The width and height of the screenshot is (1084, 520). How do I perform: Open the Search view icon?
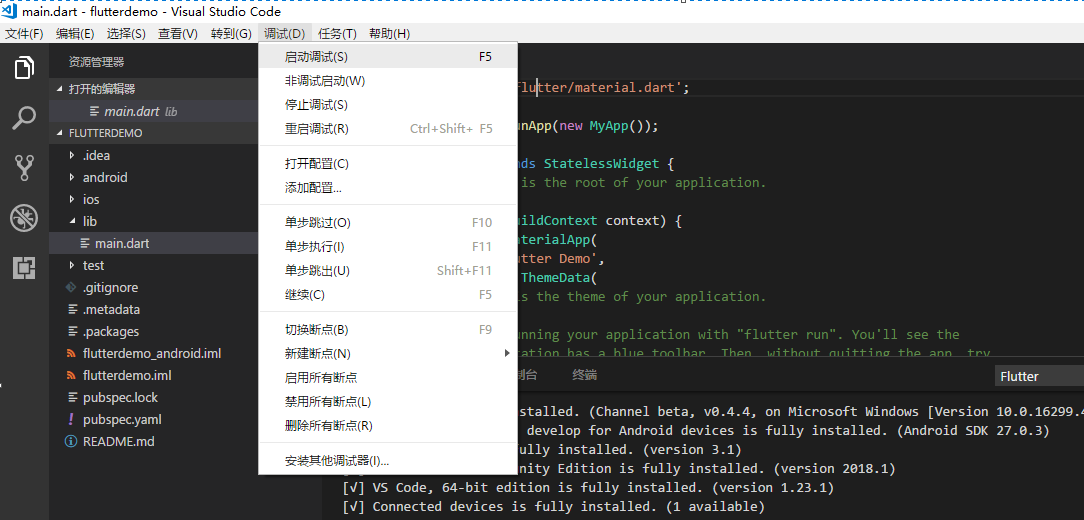click(x=24, y=118)
